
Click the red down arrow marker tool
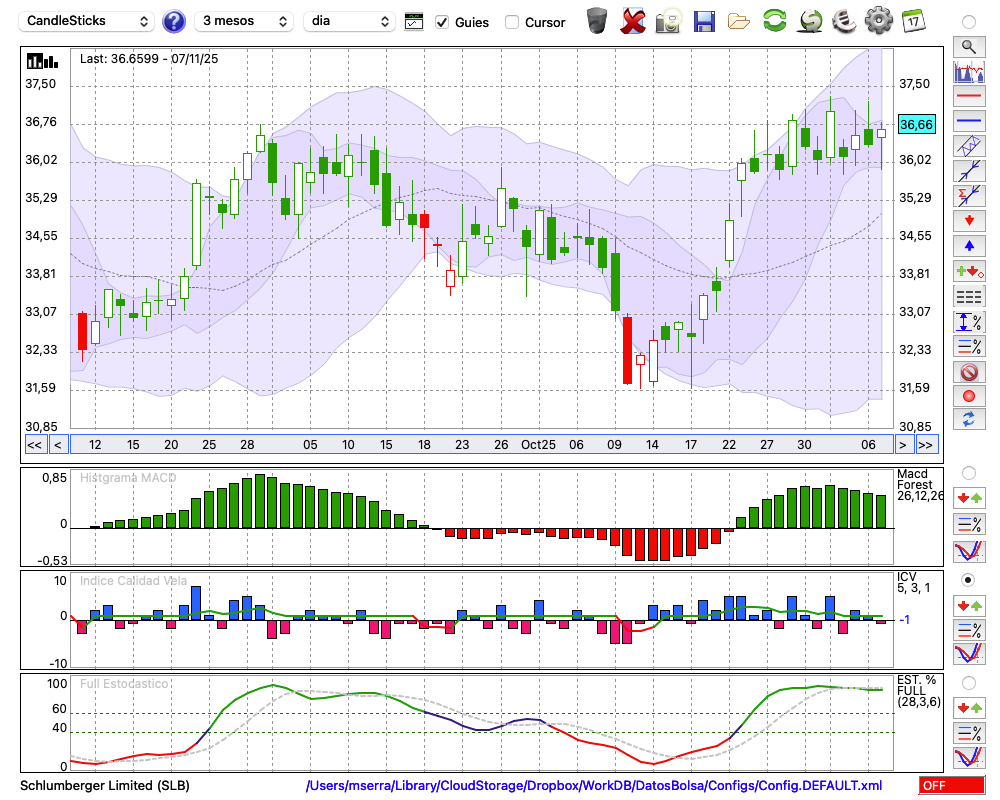(x=969, y=221)
